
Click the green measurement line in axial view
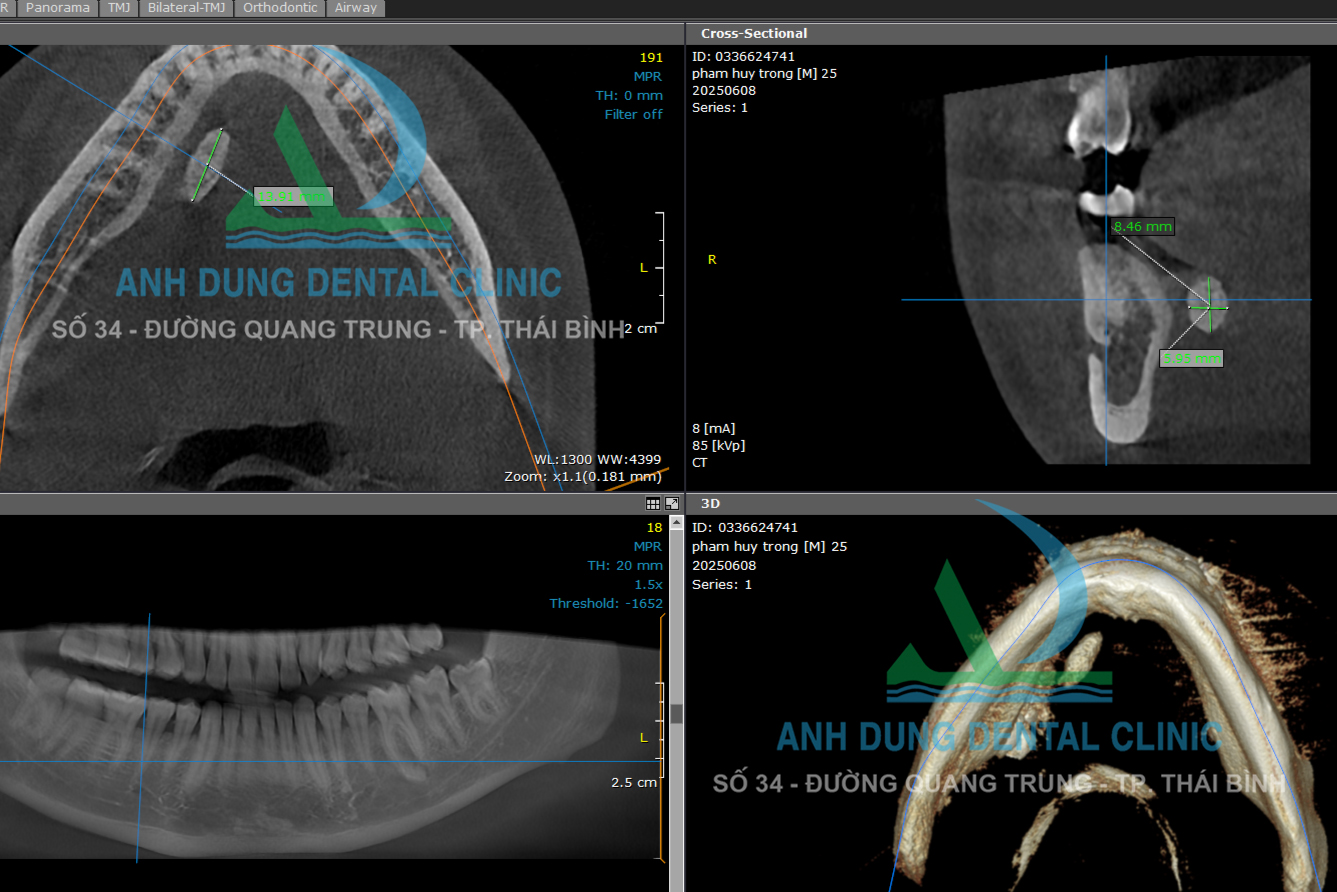(207, 166)
